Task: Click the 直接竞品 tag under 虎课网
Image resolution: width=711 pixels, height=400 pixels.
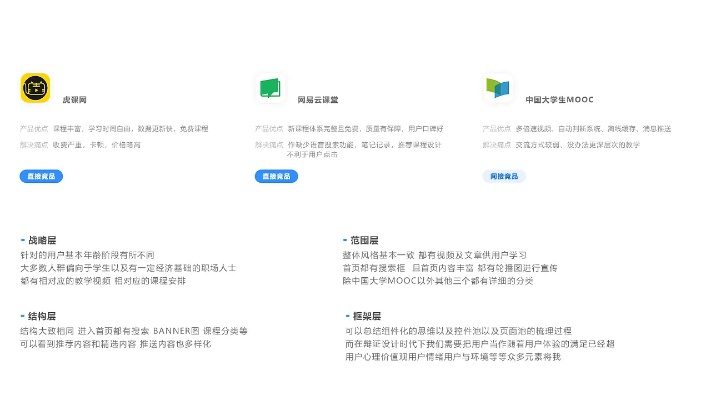Action: (41, 176)
